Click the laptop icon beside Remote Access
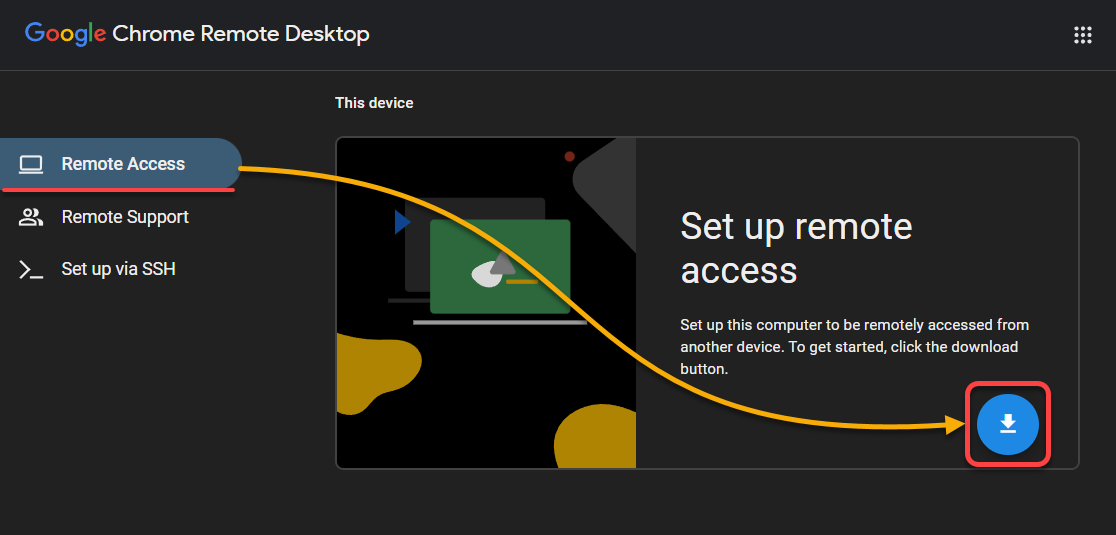This screenshot has height=535, width=1116. coord(31,164)
